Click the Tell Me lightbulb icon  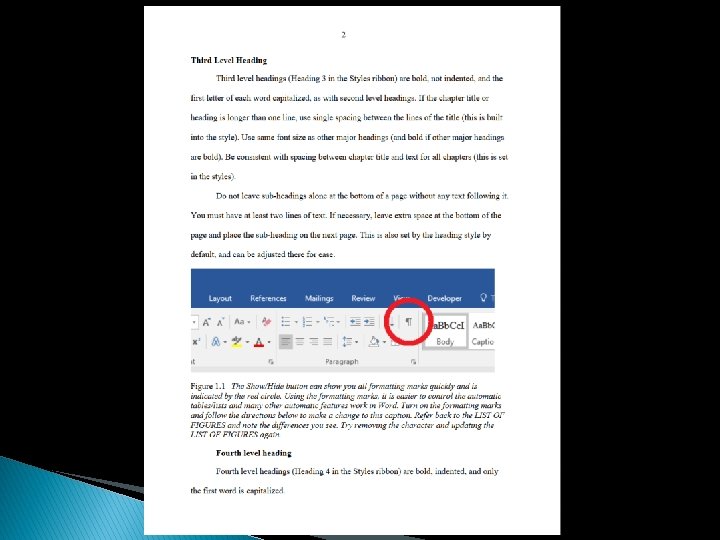pos(483,298)
